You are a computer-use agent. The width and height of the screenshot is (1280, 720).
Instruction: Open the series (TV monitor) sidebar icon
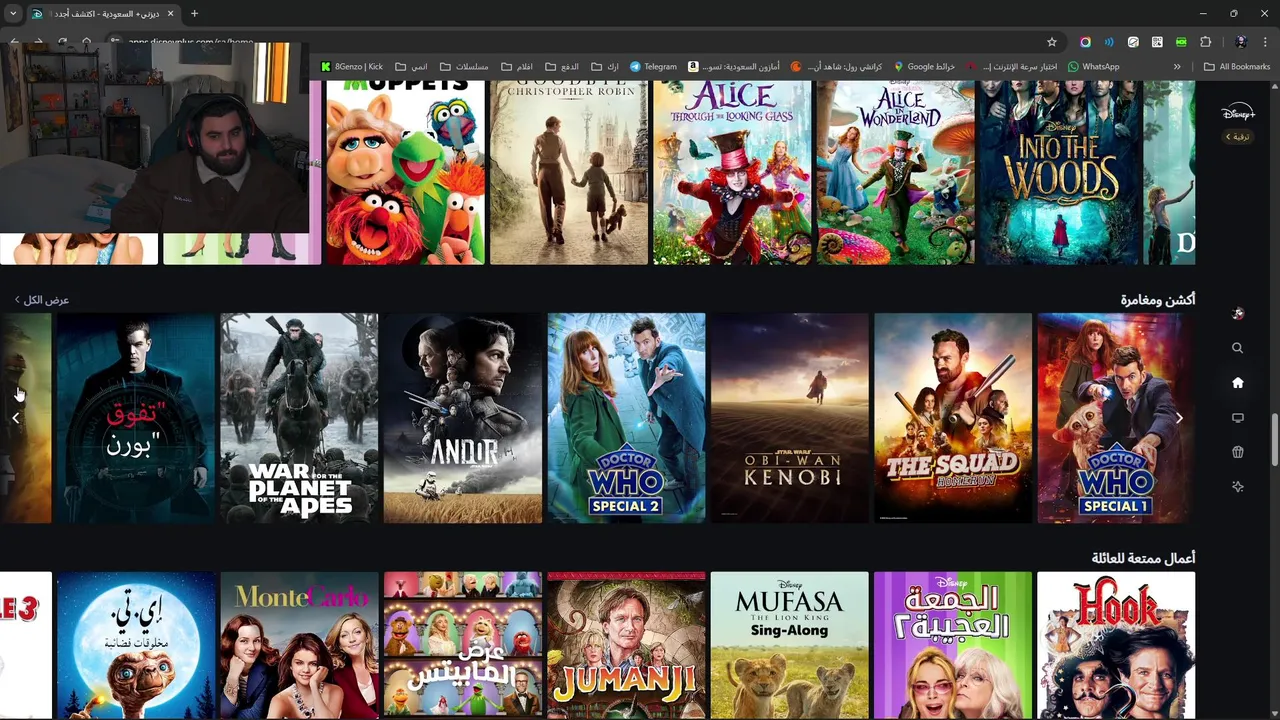point(1237,418)
